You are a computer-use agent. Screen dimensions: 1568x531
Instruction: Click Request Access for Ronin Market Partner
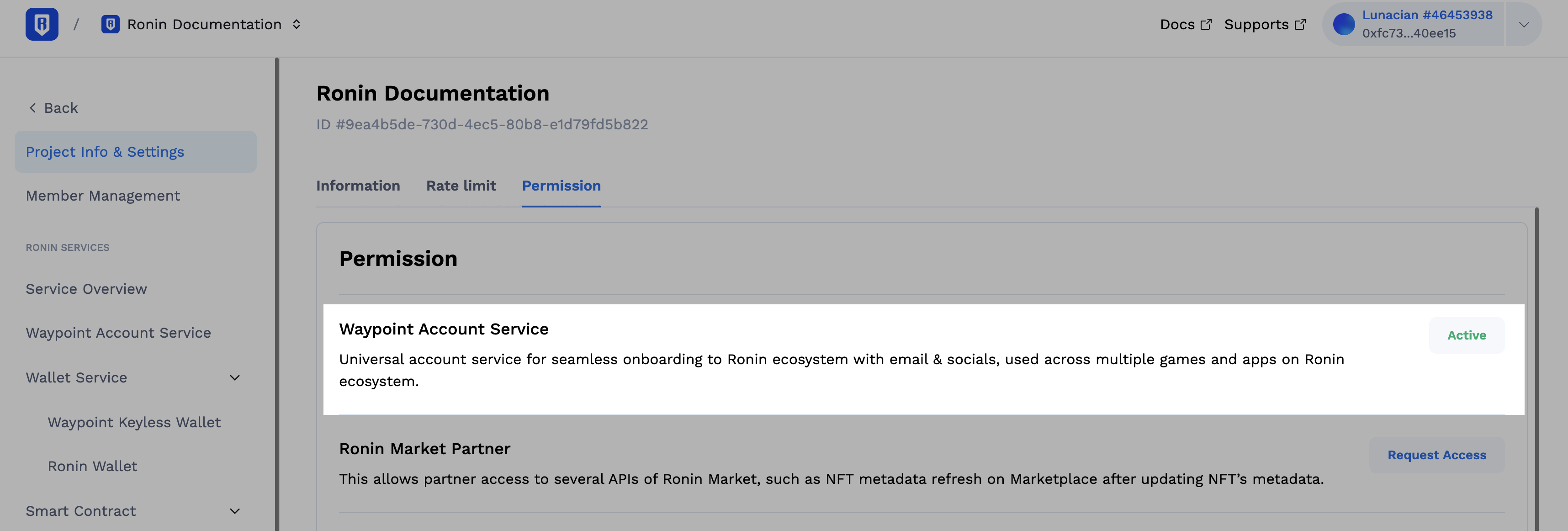1436,455
